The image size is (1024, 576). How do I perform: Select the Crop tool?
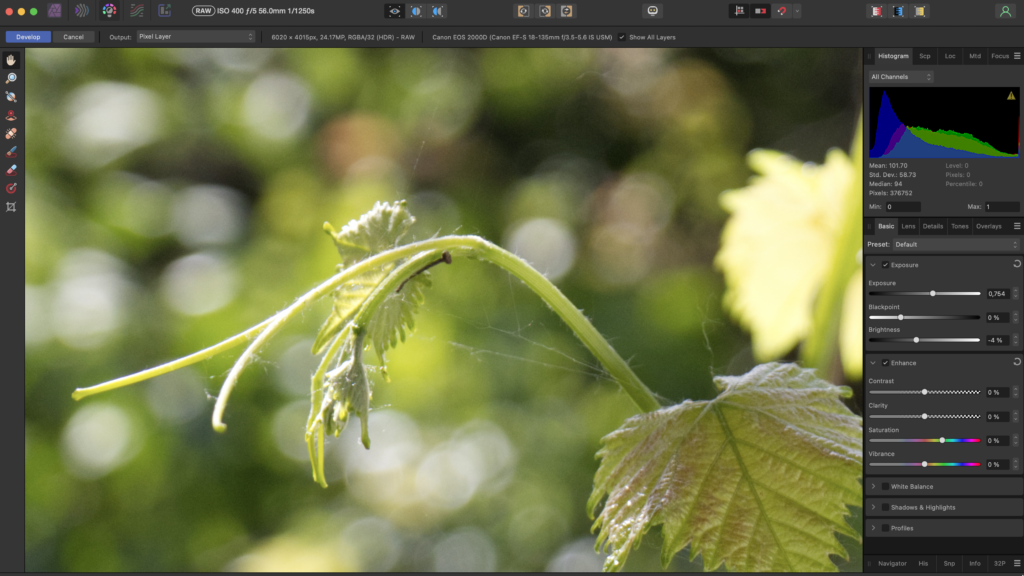point(11,207)
